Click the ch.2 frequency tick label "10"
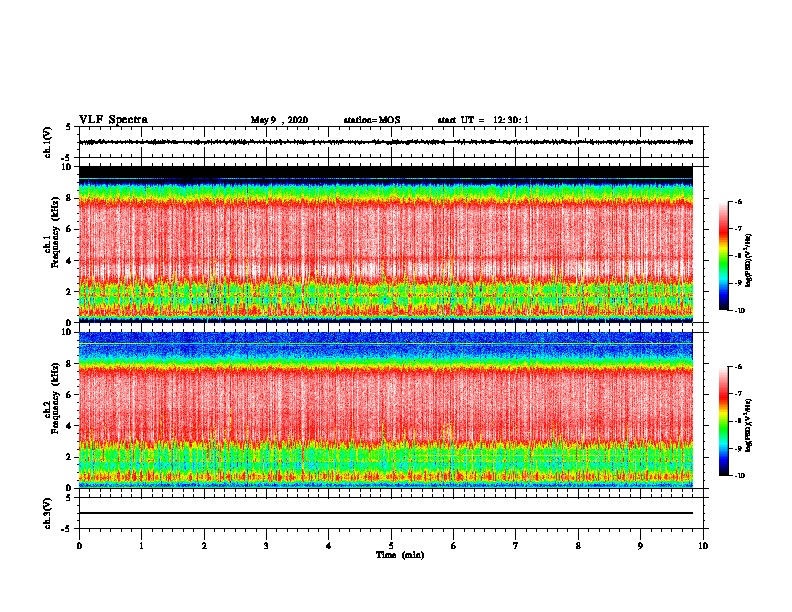The height and width of the screenshot is (612, 792). pyautogui.click(x=66, y=332)
